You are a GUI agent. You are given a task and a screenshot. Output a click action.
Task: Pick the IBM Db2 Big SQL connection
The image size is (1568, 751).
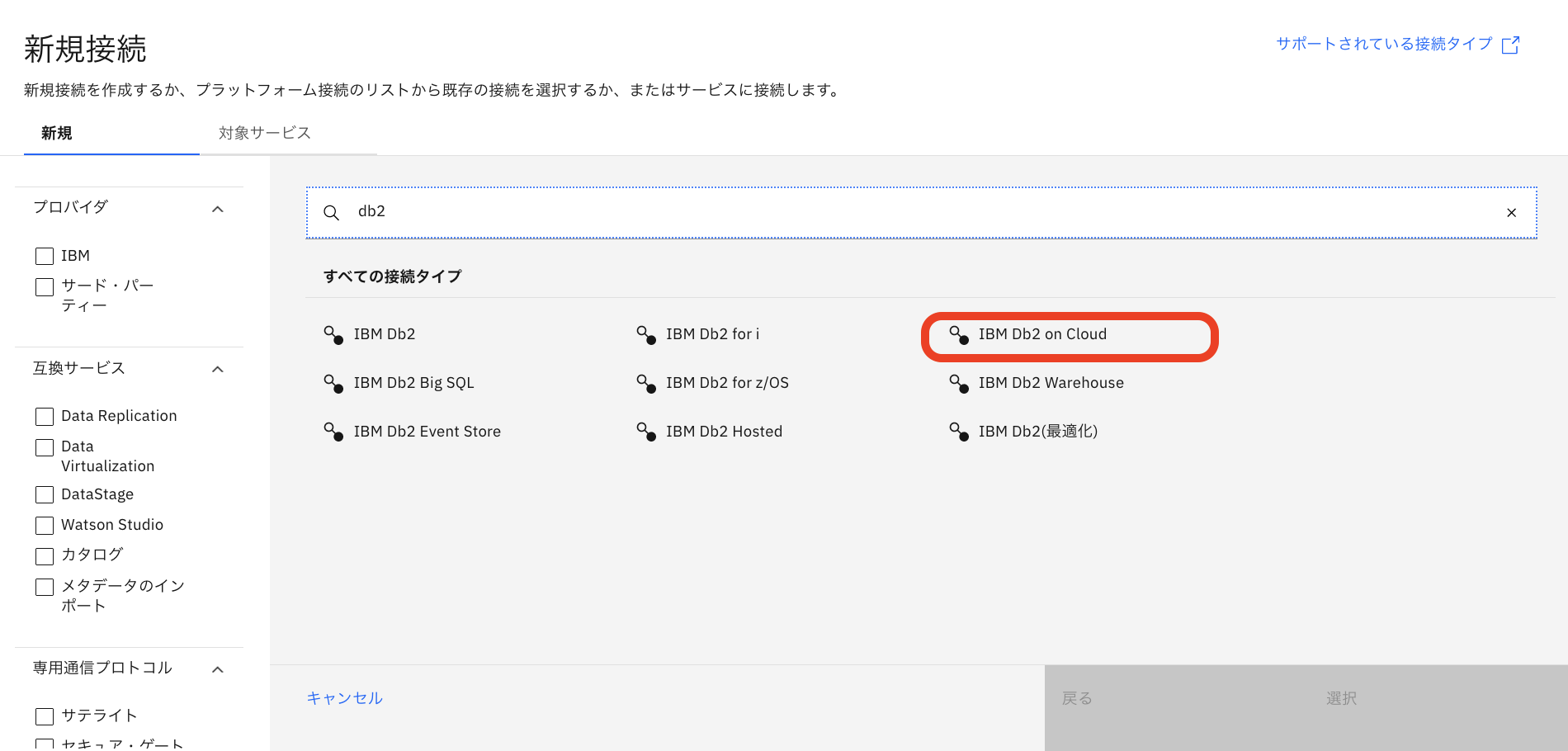coord(413,382)
